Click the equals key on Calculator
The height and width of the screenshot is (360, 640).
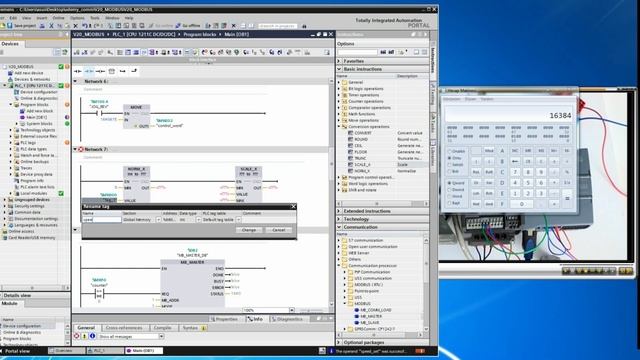coord(567,199)
